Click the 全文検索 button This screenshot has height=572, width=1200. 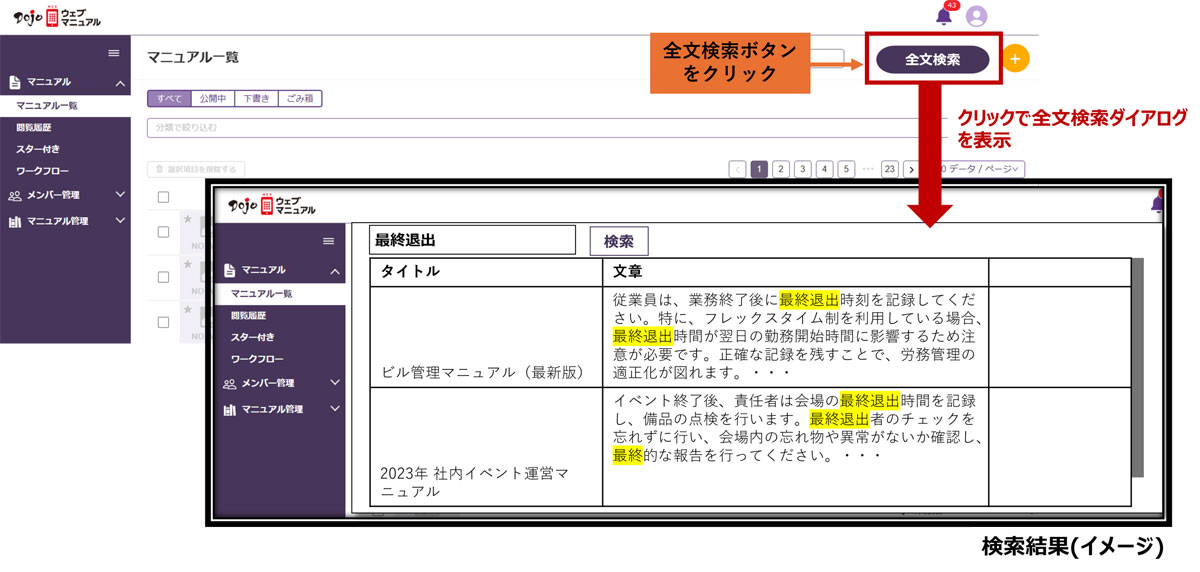(933, 60)
